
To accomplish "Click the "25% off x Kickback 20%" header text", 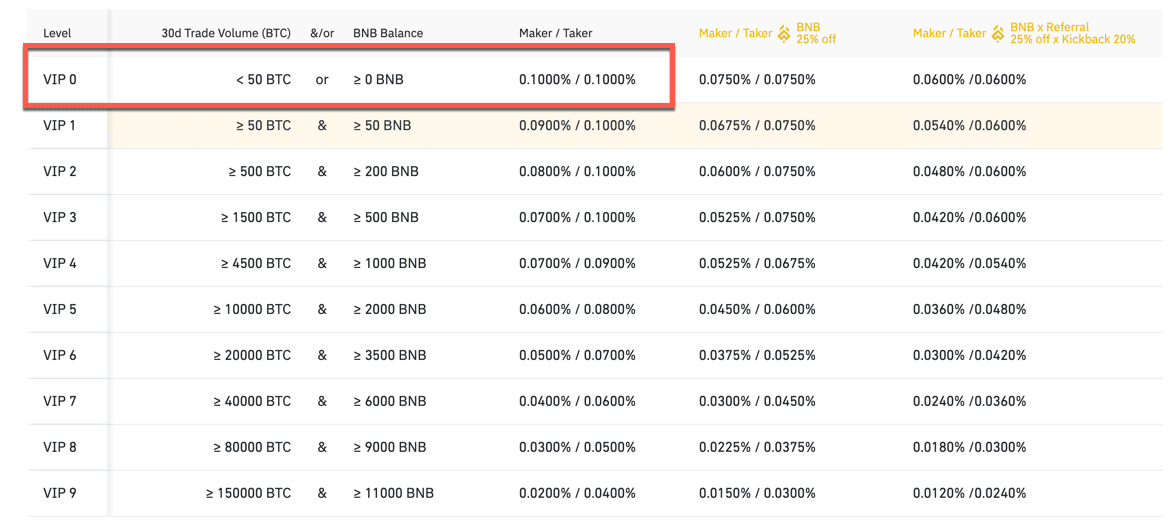I will pos(1072,39).
